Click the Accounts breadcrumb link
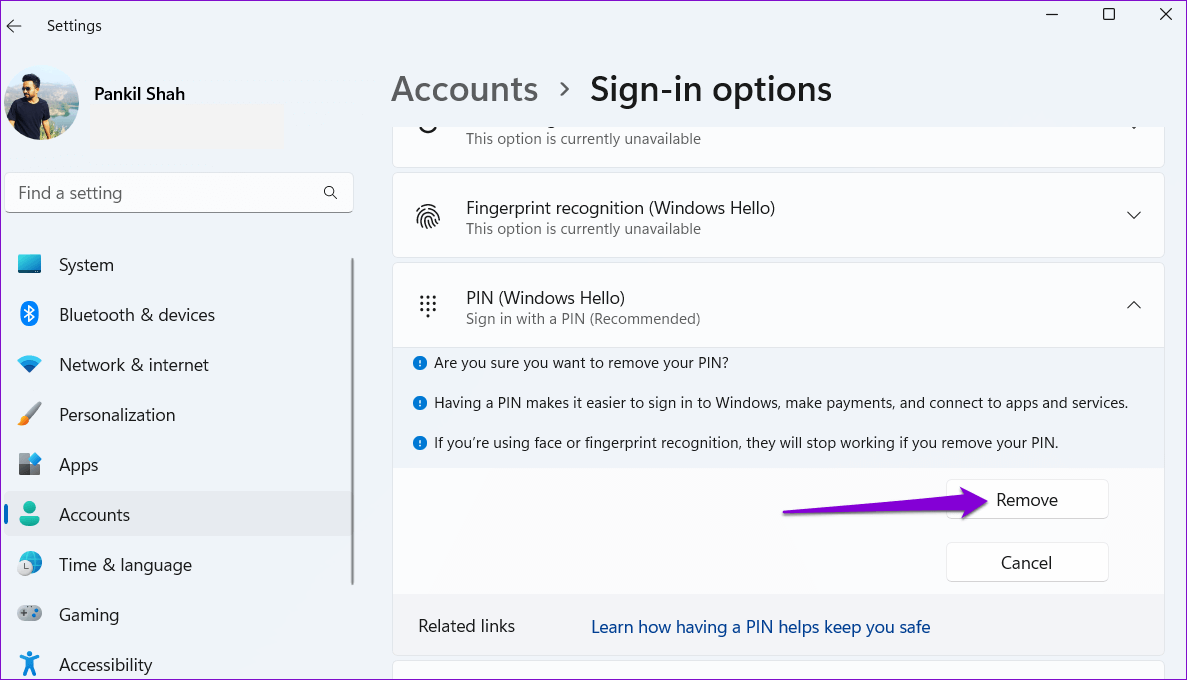Viewport: 1187px width, 680px height. pyautogui.click(x=465, y=89)
